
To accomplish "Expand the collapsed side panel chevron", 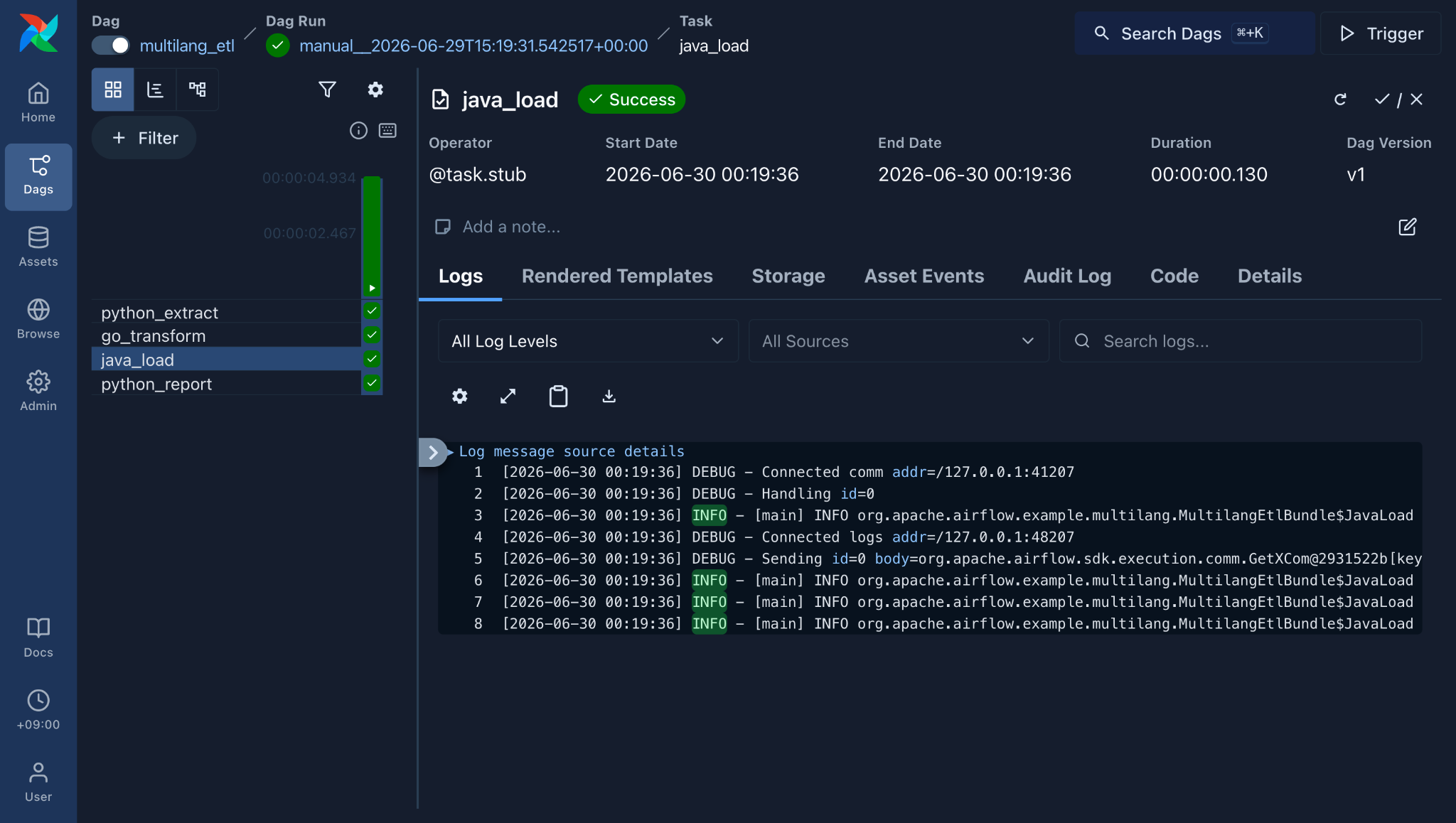I will coord(432,452).
